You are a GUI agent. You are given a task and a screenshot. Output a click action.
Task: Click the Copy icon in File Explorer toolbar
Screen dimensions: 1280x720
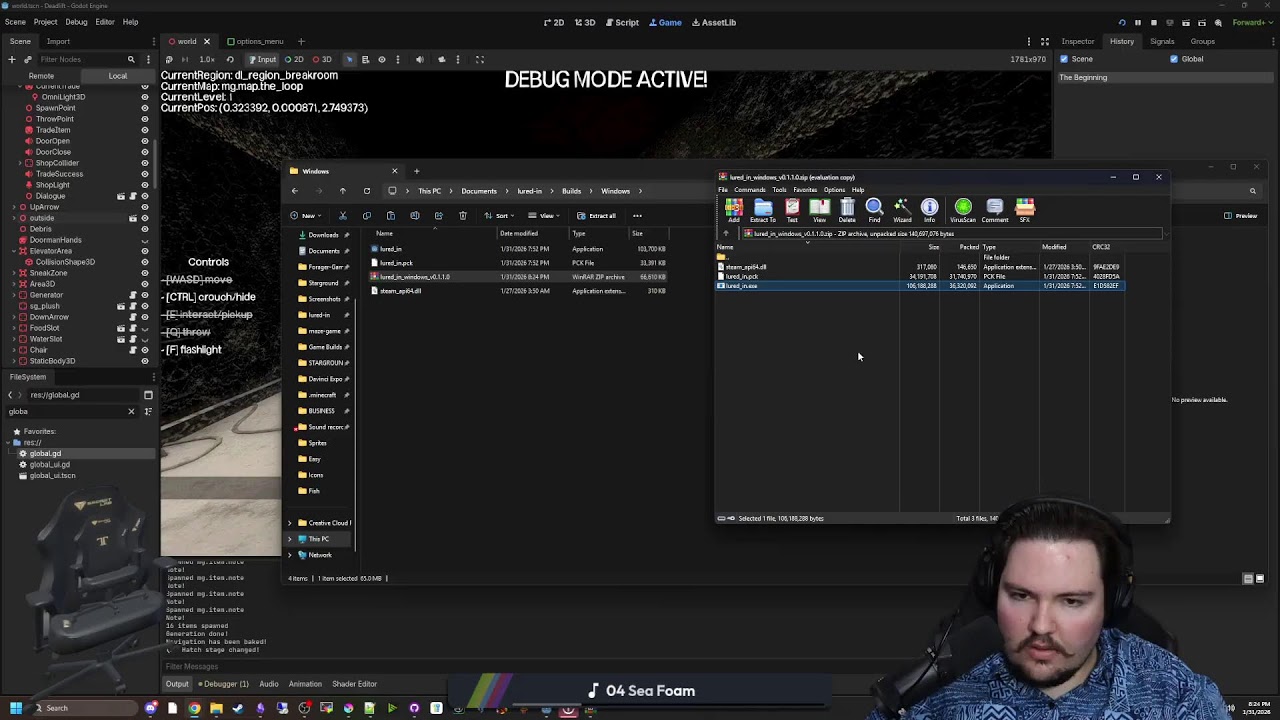[x=366, y=215]
